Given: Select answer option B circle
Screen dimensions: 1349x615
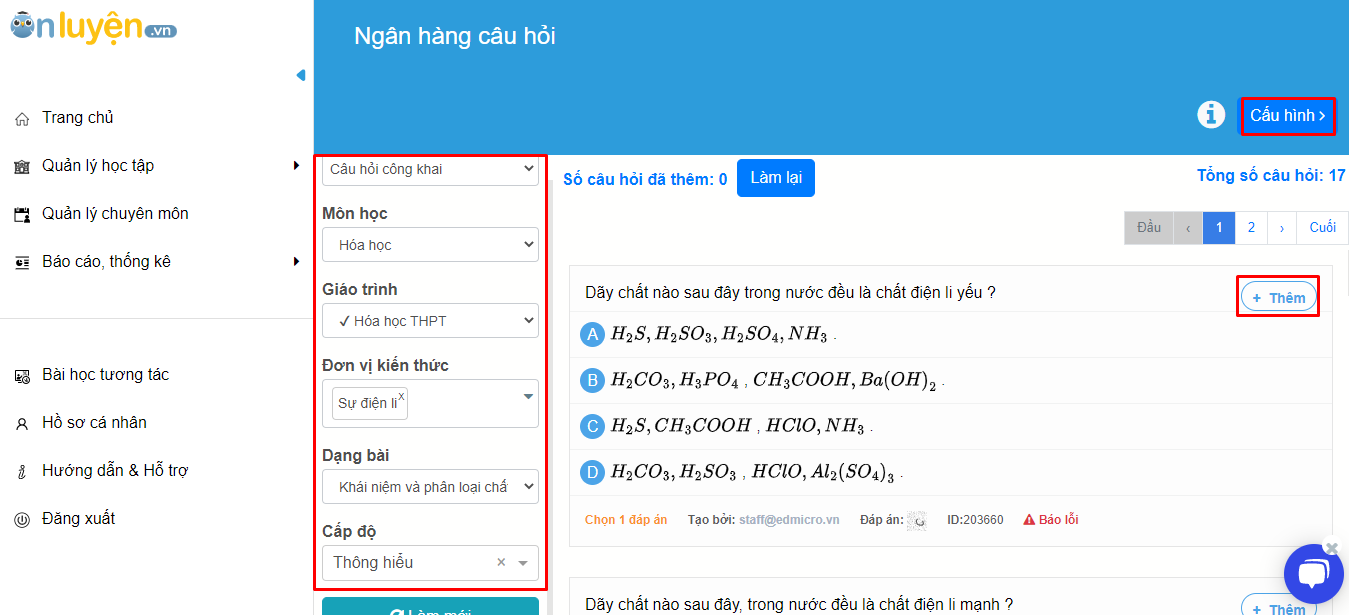Looking at the screenshot, I should (x=593, y=381).
